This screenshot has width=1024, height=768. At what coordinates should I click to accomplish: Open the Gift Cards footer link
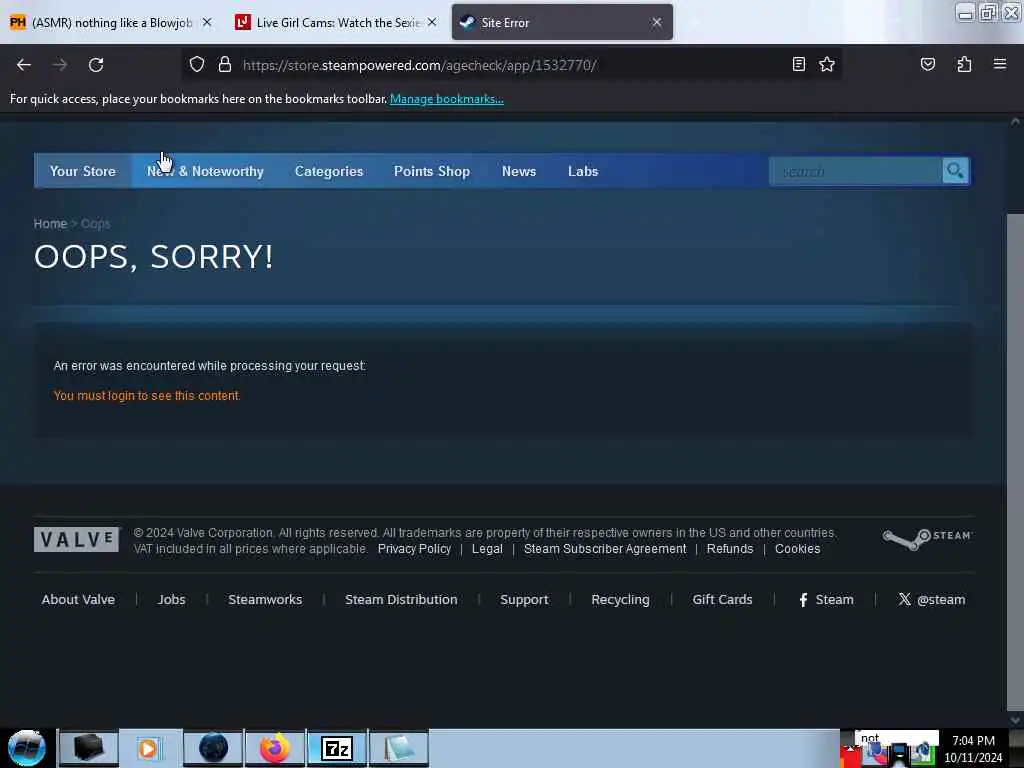(x=722, y=600)
